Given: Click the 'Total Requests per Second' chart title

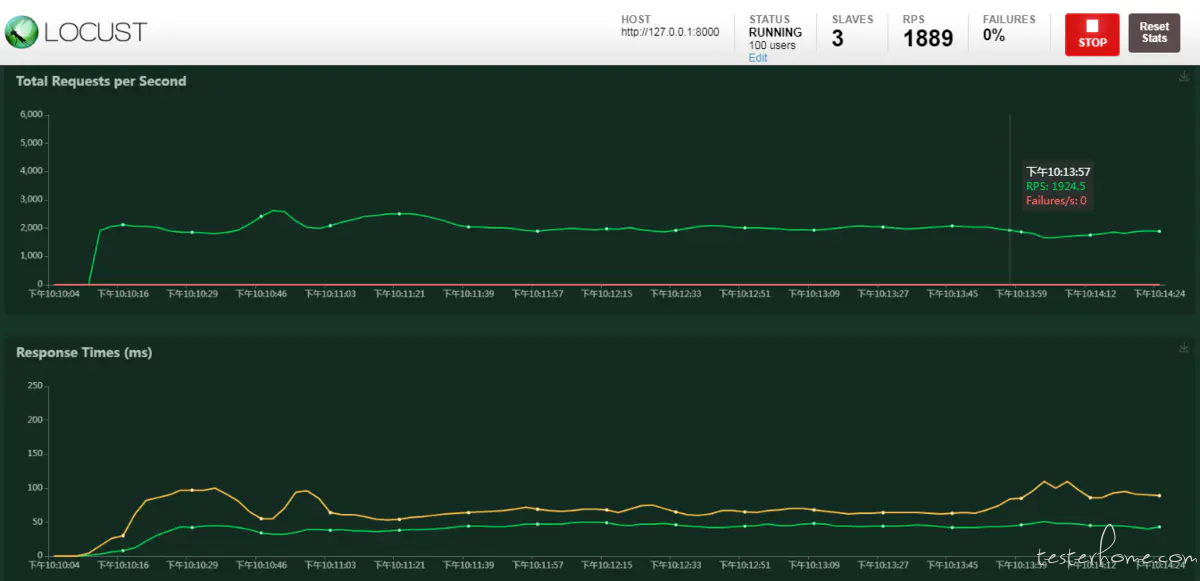Looking at the screenshot, I should coord(101,81).
